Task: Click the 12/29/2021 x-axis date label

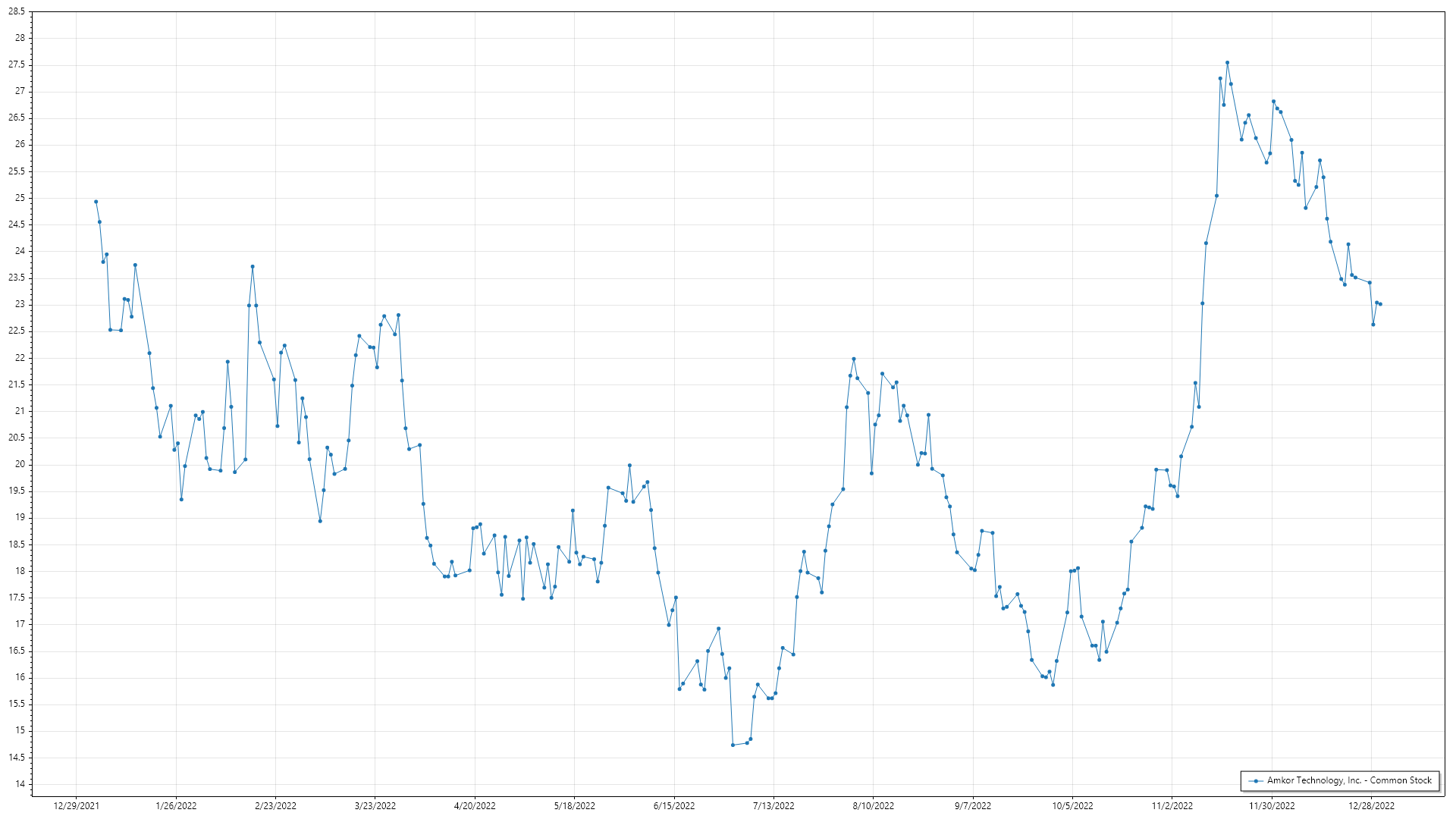Action: (x=76, y=806)
